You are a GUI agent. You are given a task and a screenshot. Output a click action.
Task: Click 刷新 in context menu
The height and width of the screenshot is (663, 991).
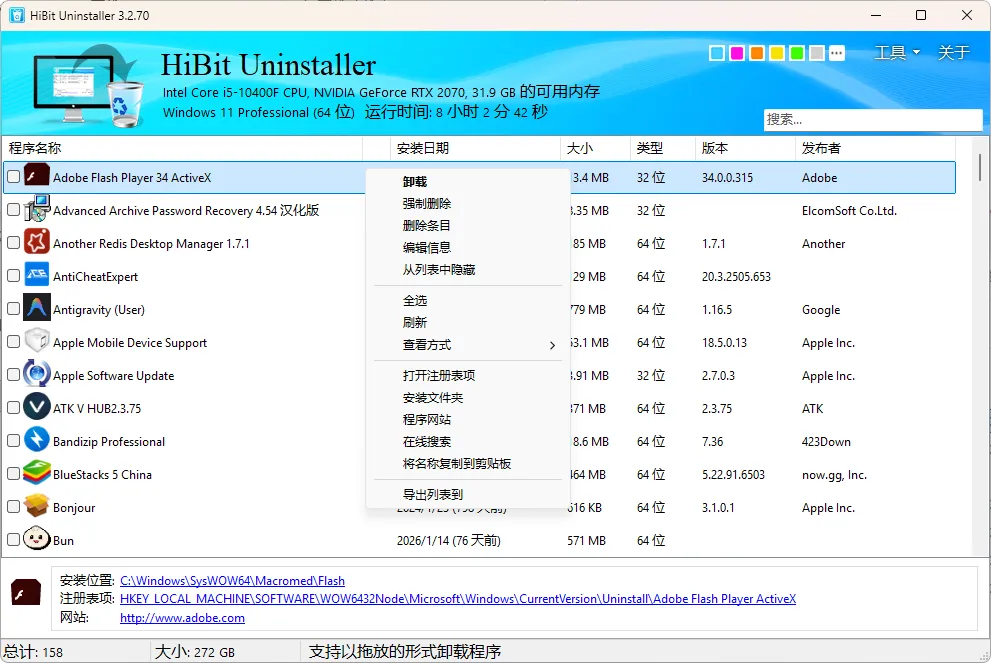click(x=468, y=323)
